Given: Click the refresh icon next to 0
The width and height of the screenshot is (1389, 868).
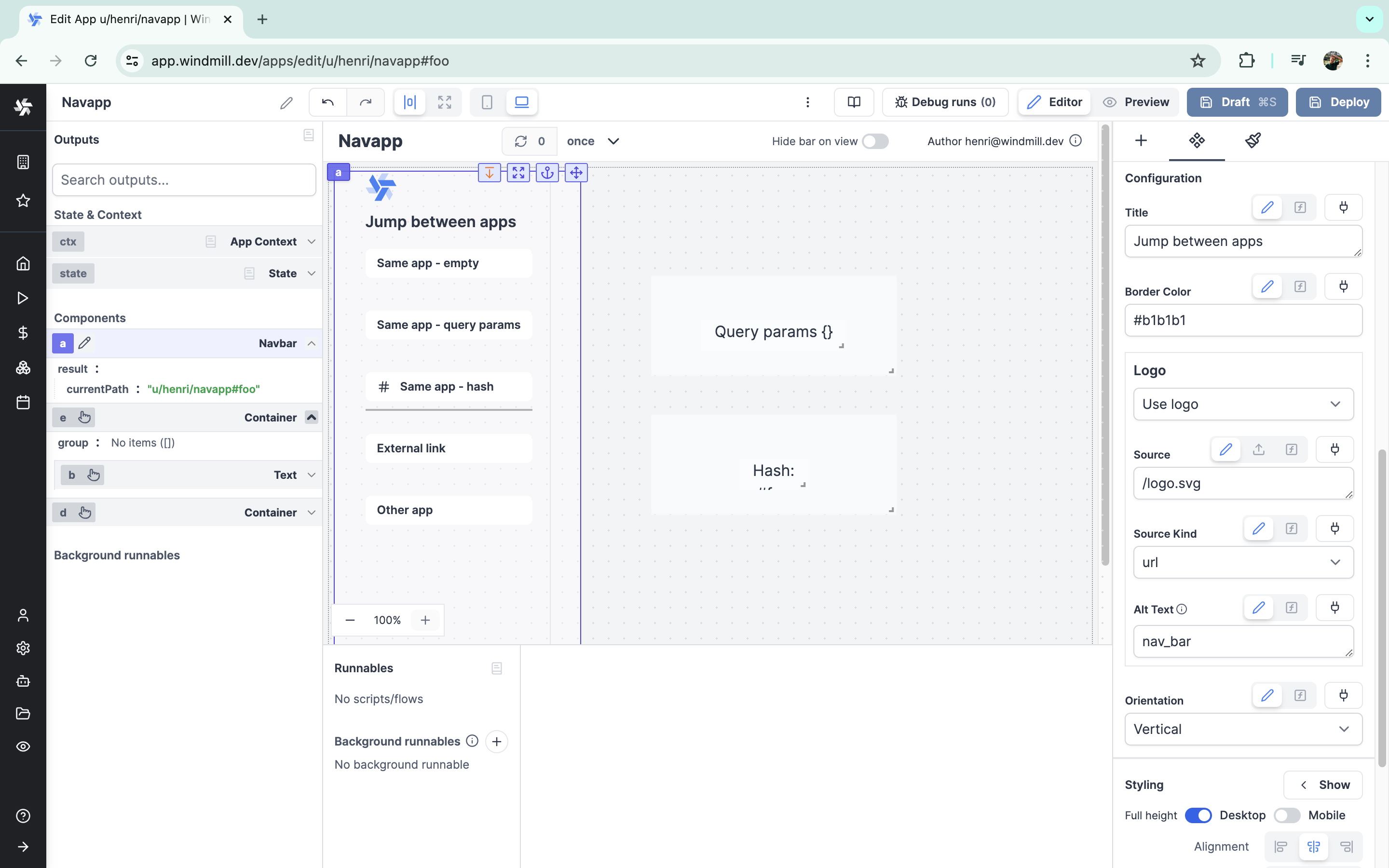Looking at the screenshot, I should 520,141.
